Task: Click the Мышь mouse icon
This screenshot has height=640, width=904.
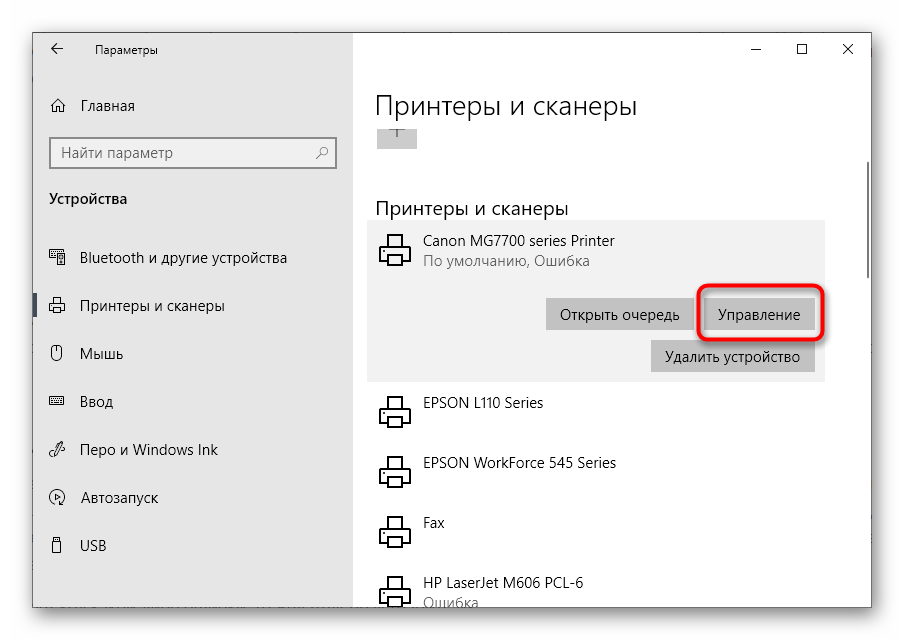Action: tap(58, 354)
